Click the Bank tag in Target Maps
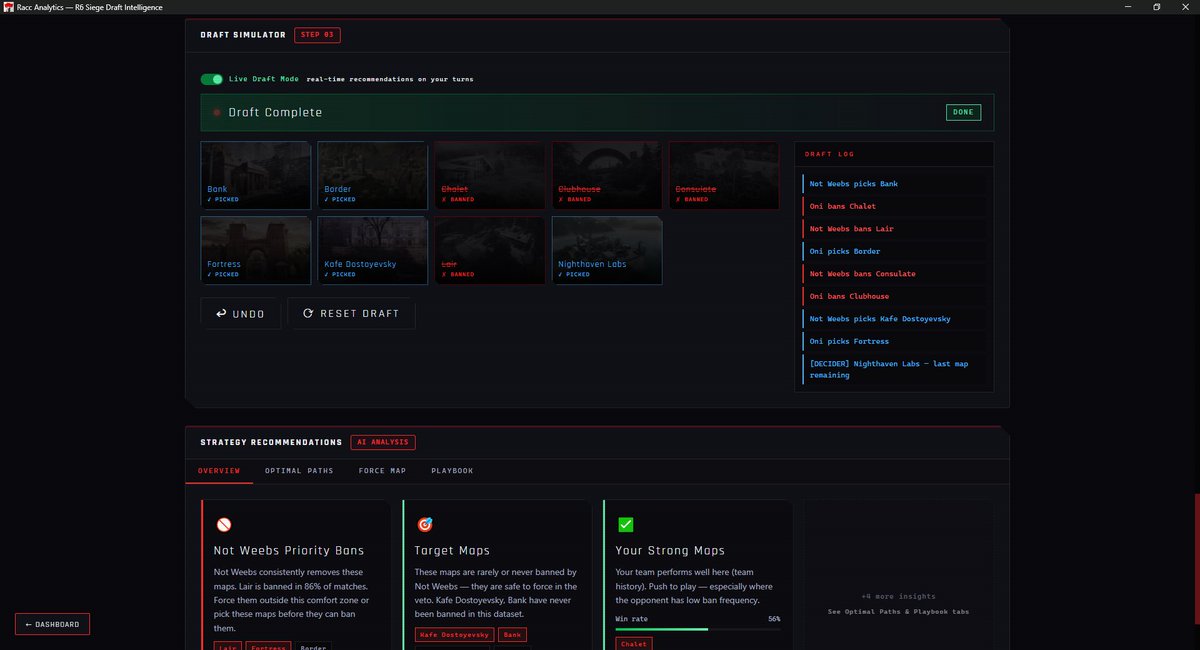Viewport: 1200px width, 650px height. (512, 635)
